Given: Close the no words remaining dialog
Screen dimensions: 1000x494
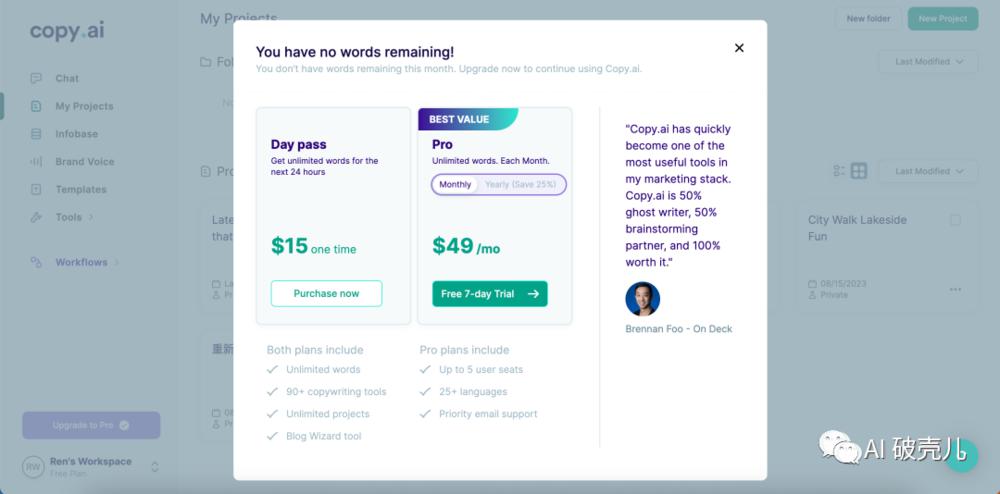Looking at the screenshot, I should [739, 48].
